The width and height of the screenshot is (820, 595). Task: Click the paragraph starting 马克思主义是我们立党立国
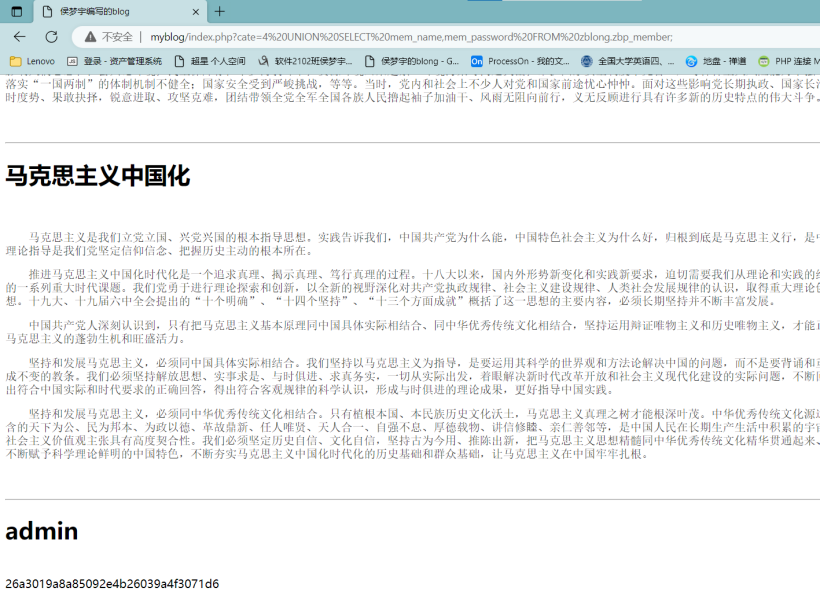(x=413, y=244)
